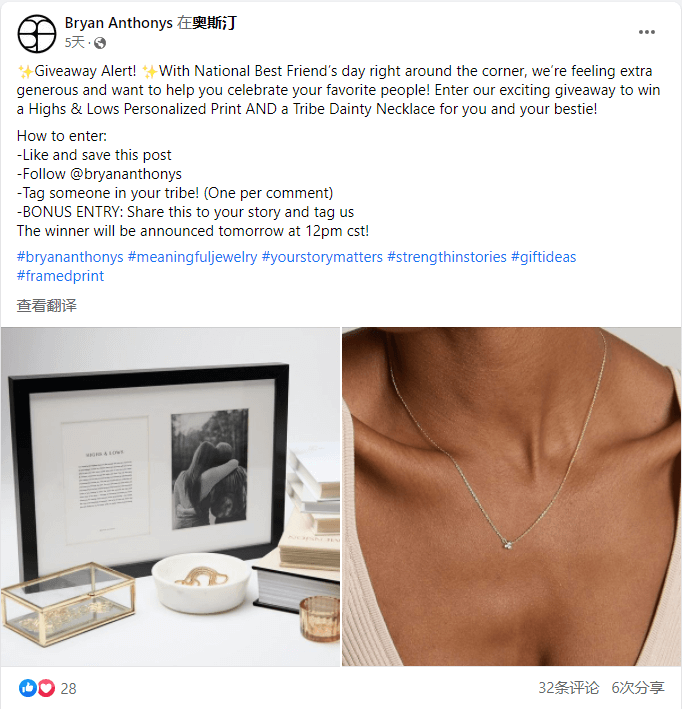Click the red heart Love reaction icon
682x709 pixels.
[46, 688]
